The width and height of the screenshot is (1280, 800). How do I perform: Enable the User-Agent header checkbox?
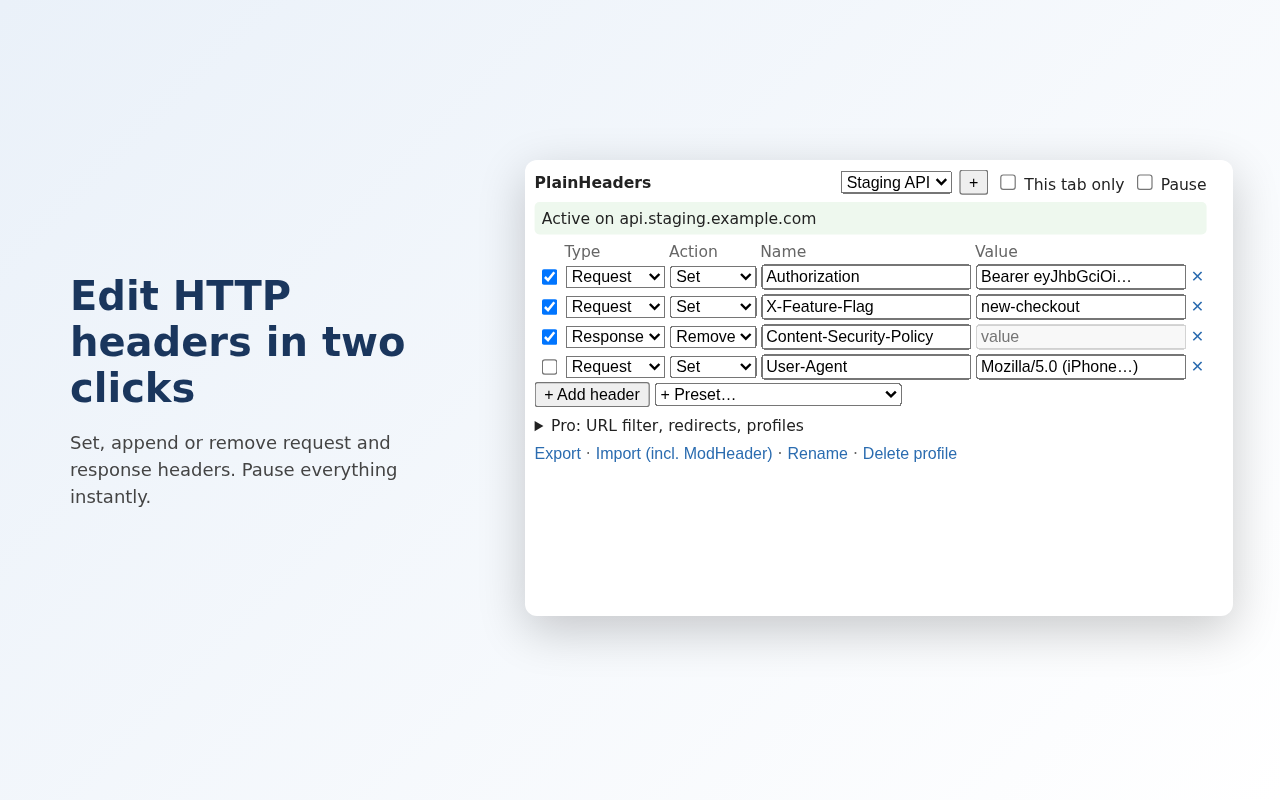(549, 367)
